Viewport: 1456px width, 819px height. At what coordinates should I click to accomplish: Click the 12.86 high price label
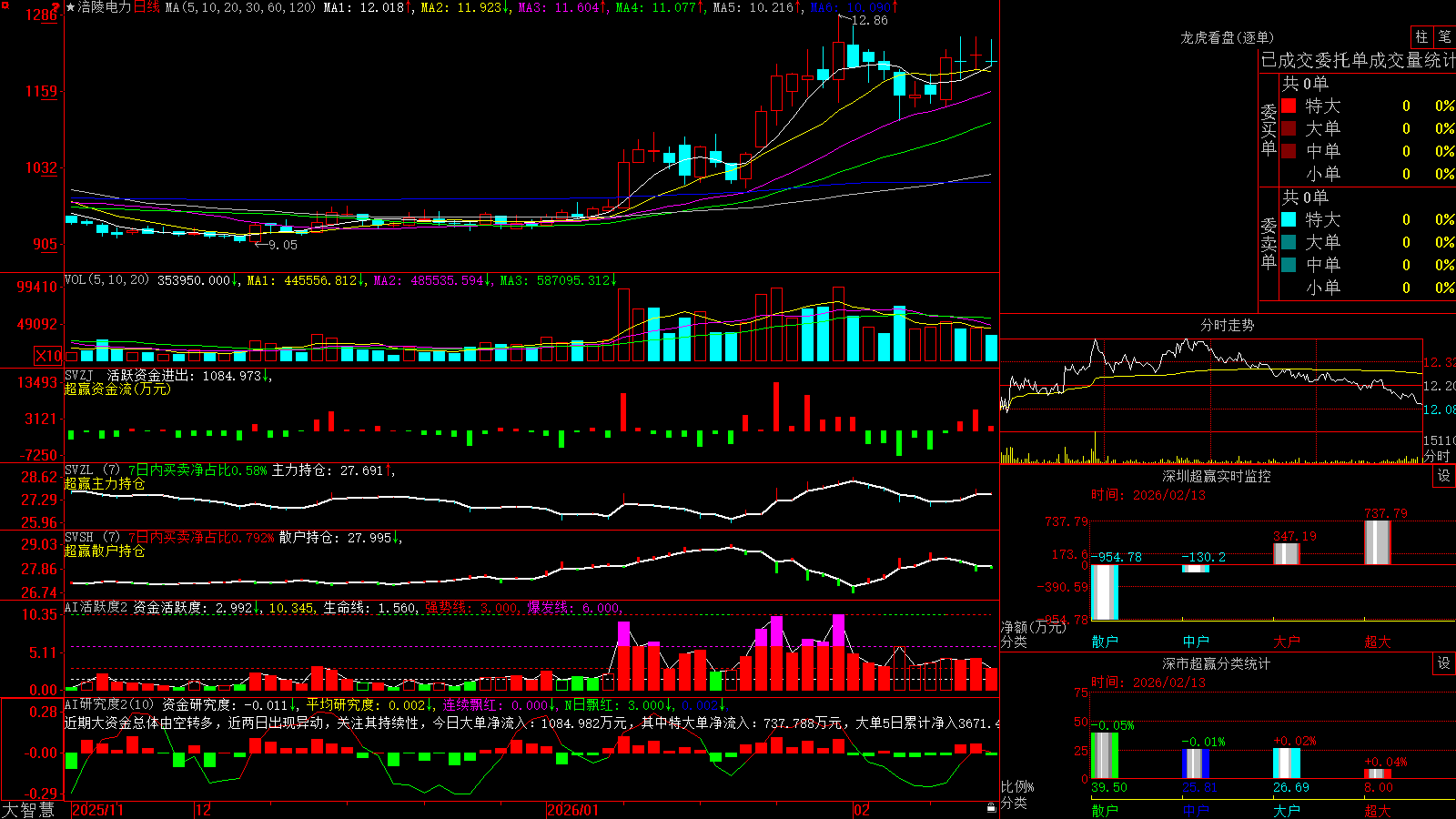point(869,20)
